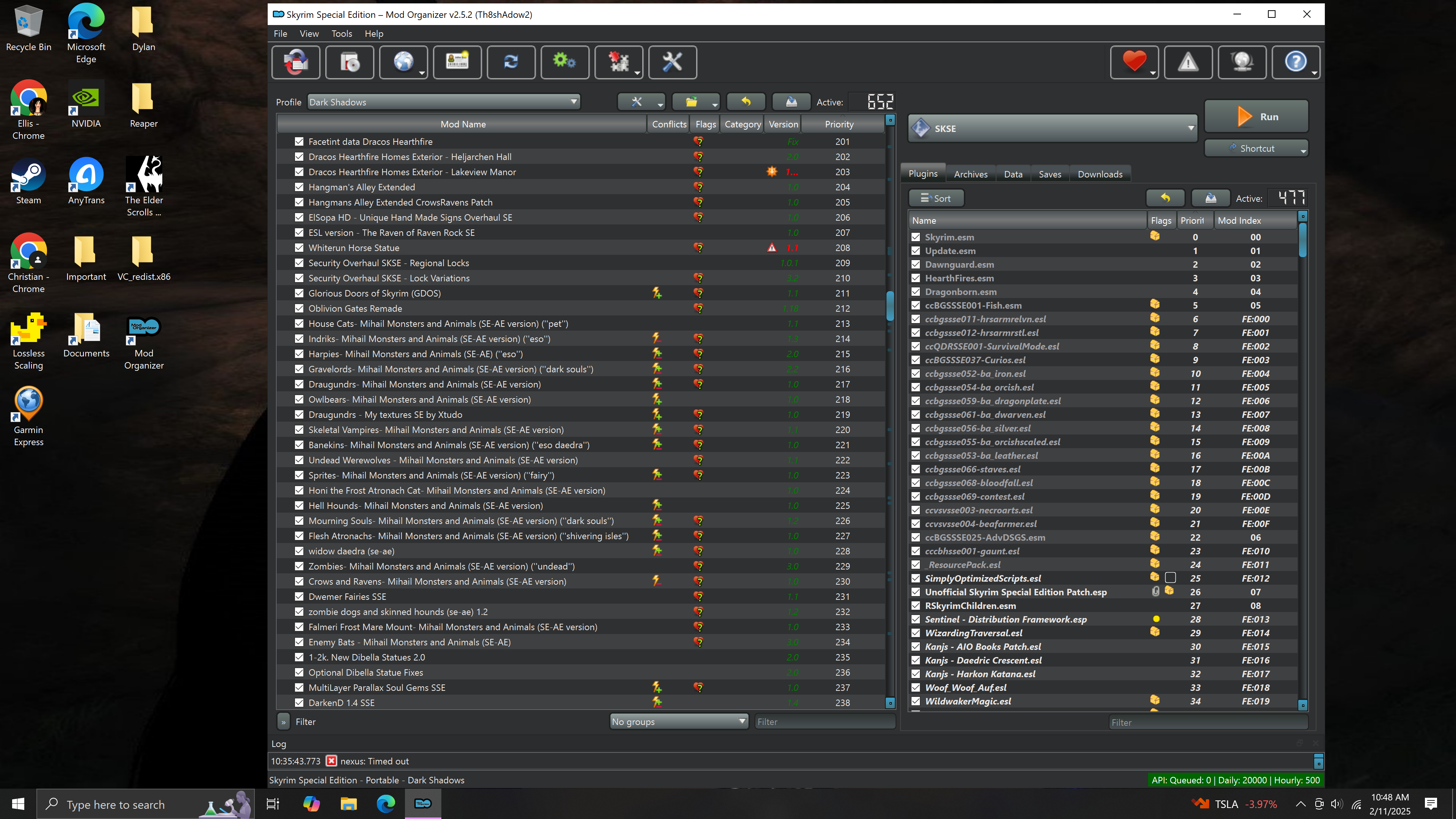
Task: Open the executables gears icon
Action: [565, 62]
